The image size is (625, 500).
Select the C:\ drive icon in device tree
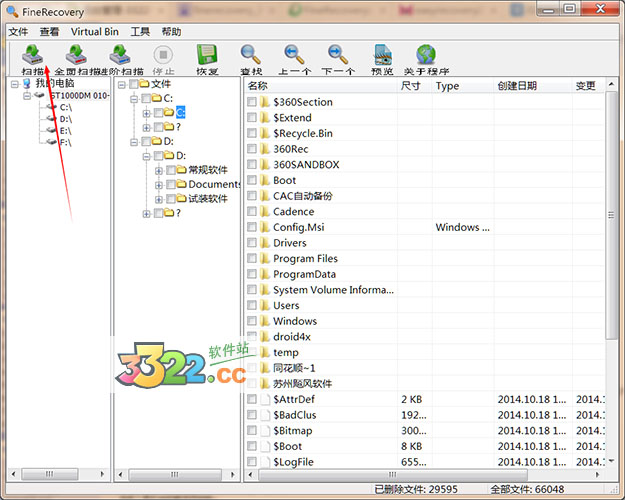pyautogui.click(x=51, y=107)
